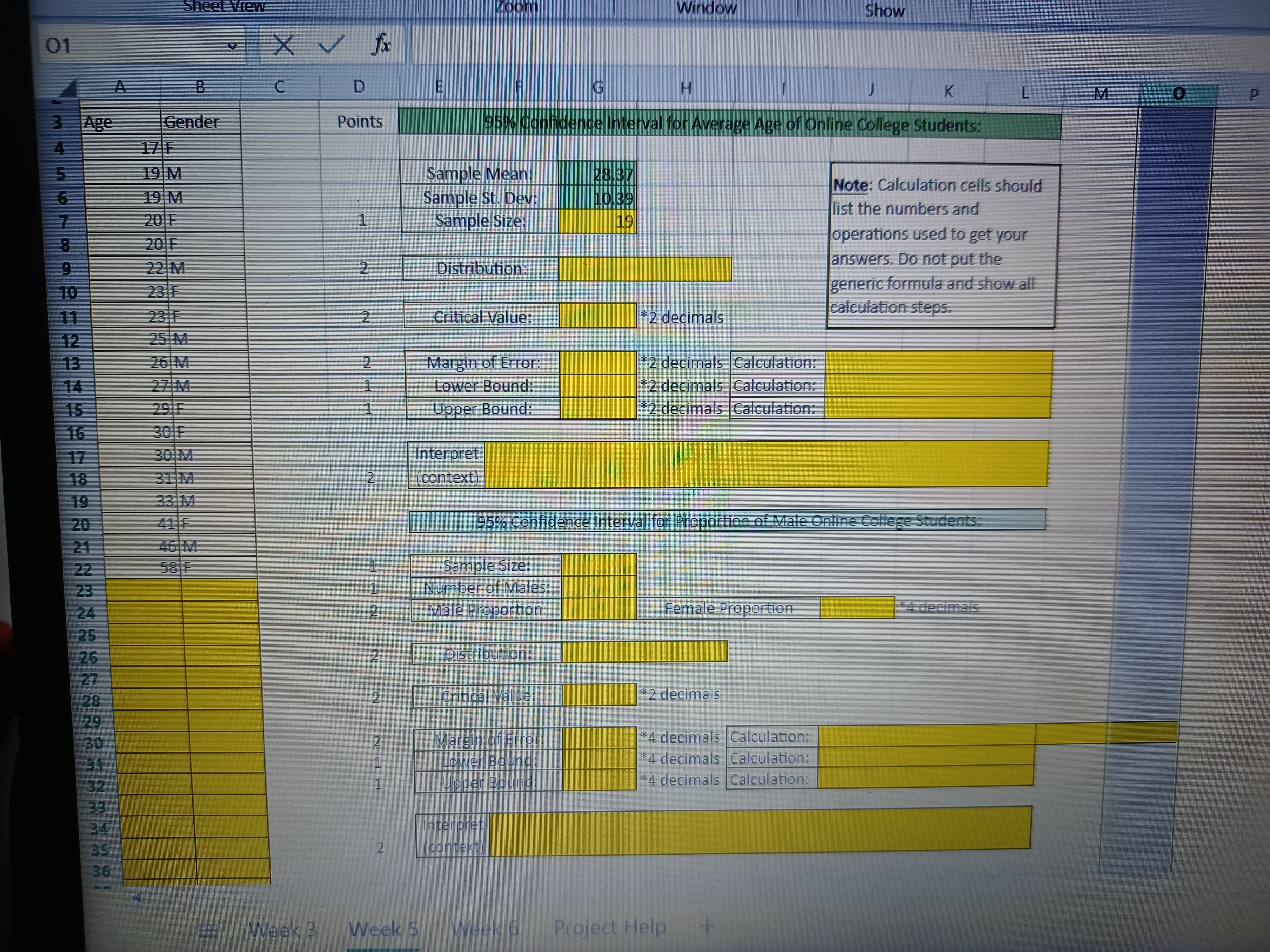Open Insert Function fx button
Viewport: 1270px width, 952px height.
[381, 44]
